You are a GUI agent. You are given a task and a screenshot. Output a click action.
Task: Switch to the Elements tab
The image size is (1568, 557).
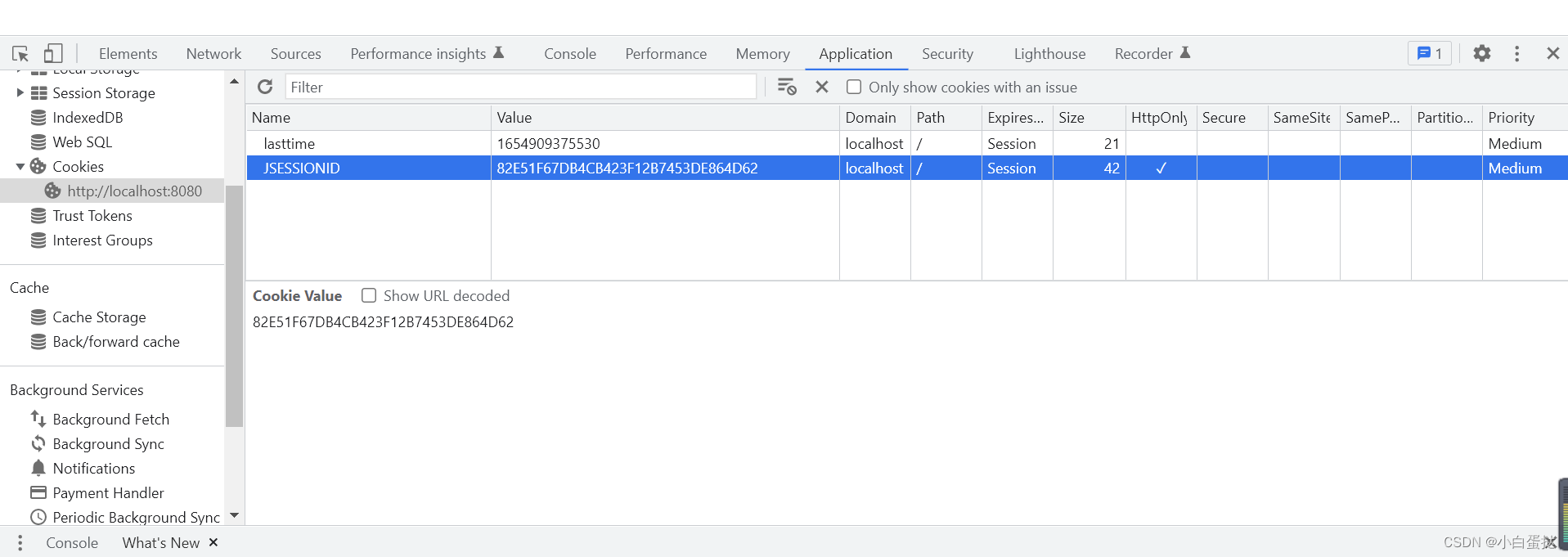point(128,54)
